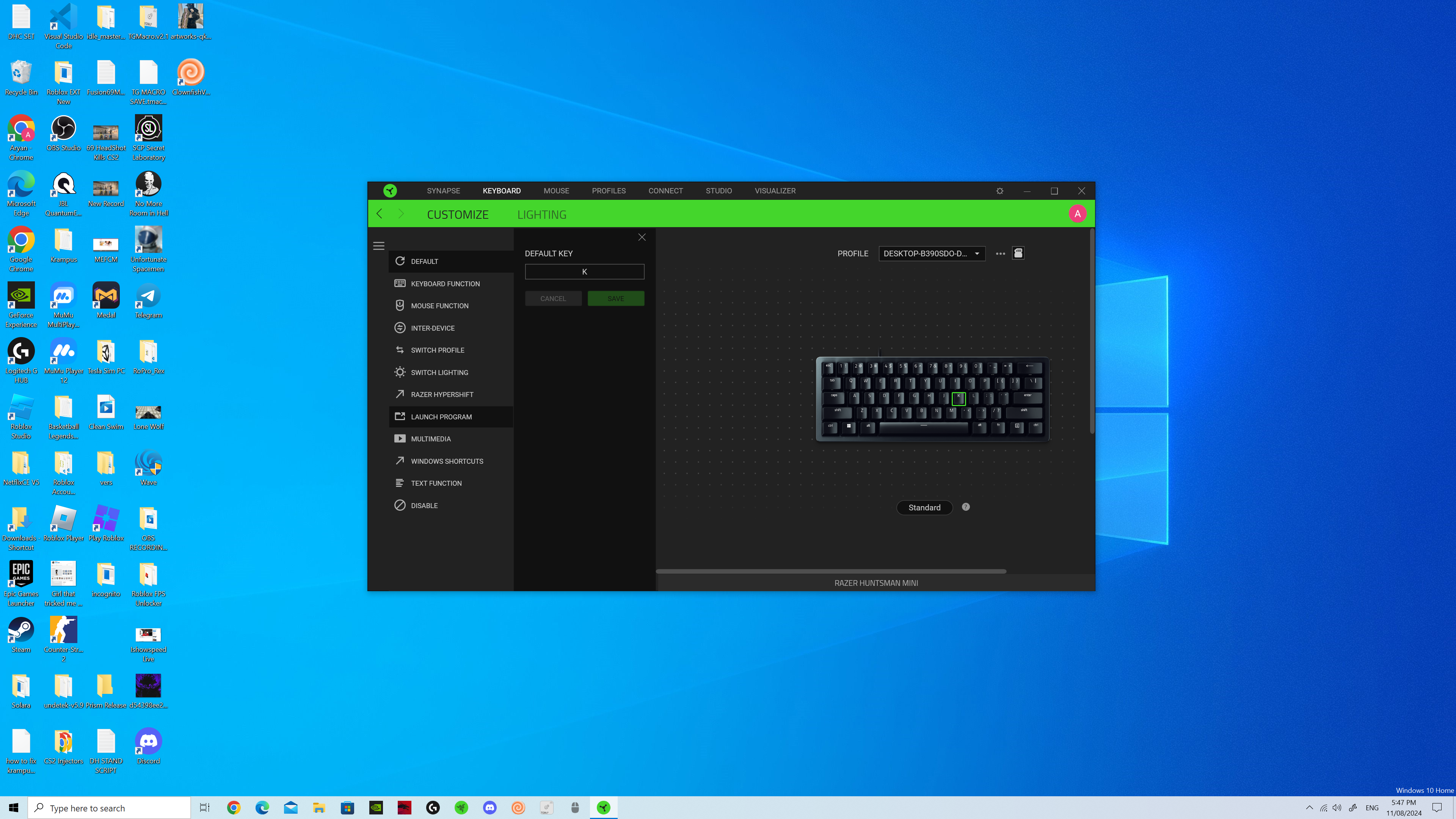Open the Mouse tab

click(x=555, y=191)
